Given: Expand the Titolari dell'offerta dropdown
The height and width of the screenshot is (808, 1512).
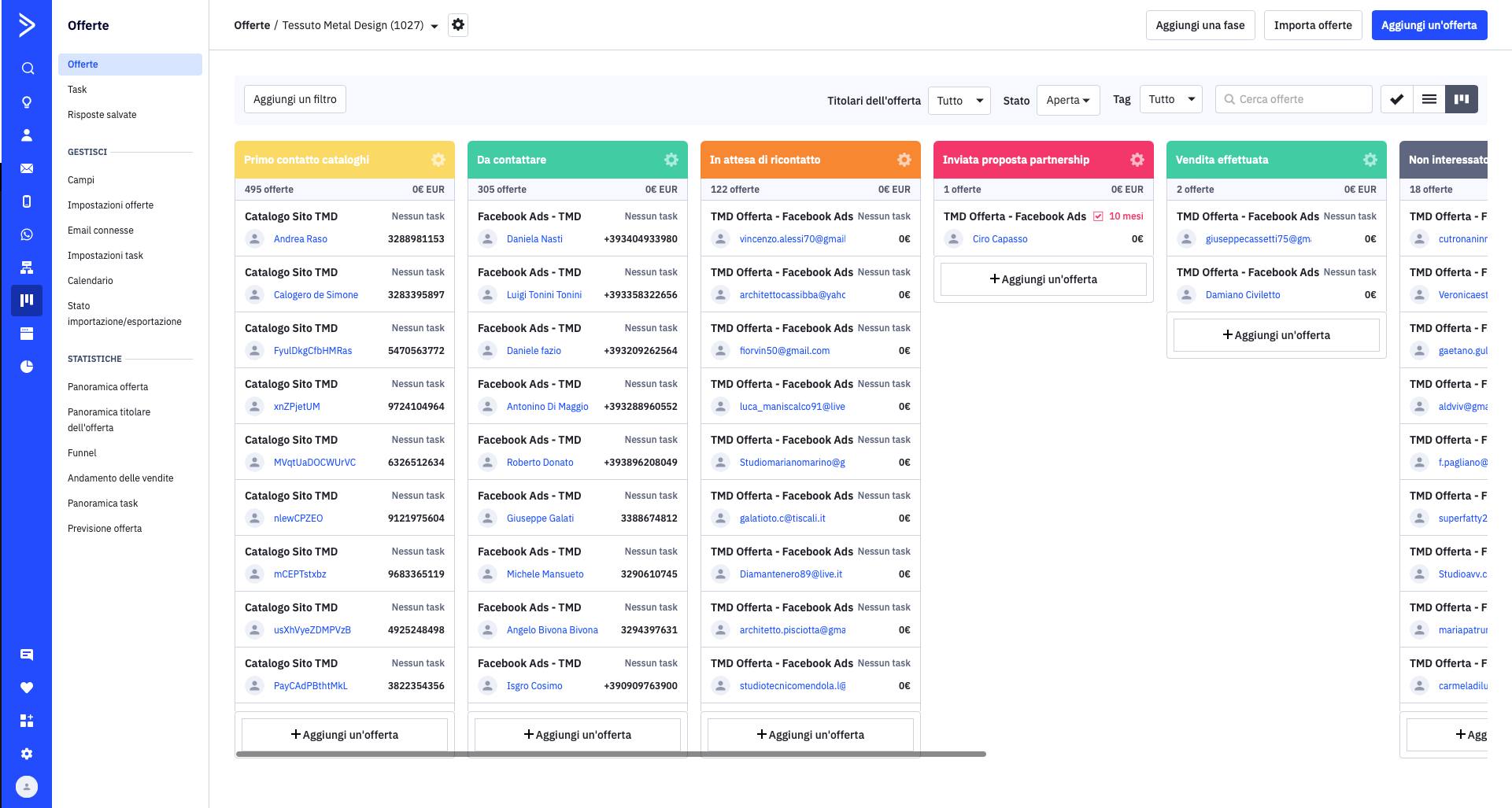Looking at the screenshot, I should pos(959,100).
